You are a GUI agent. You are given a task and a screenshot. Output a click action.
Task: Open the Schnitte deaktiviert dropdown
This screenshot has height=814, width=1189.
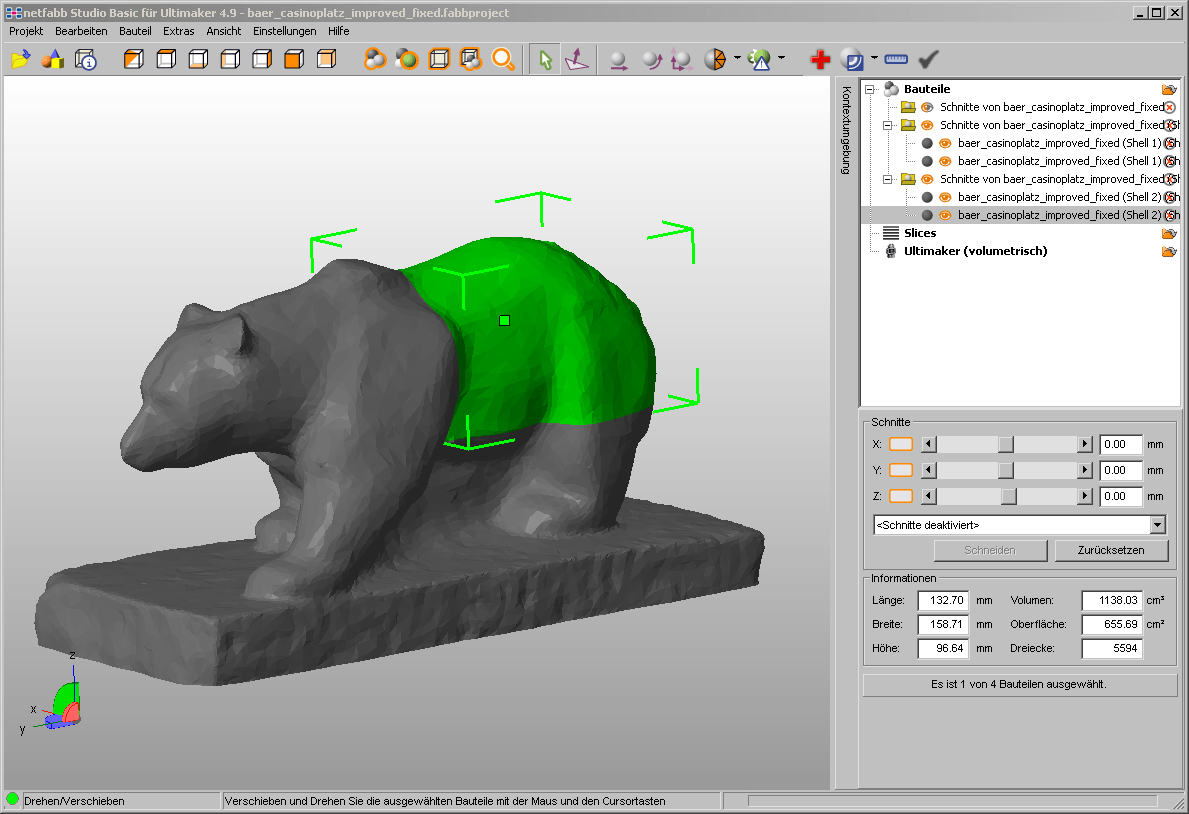[x=1157, y=524]
